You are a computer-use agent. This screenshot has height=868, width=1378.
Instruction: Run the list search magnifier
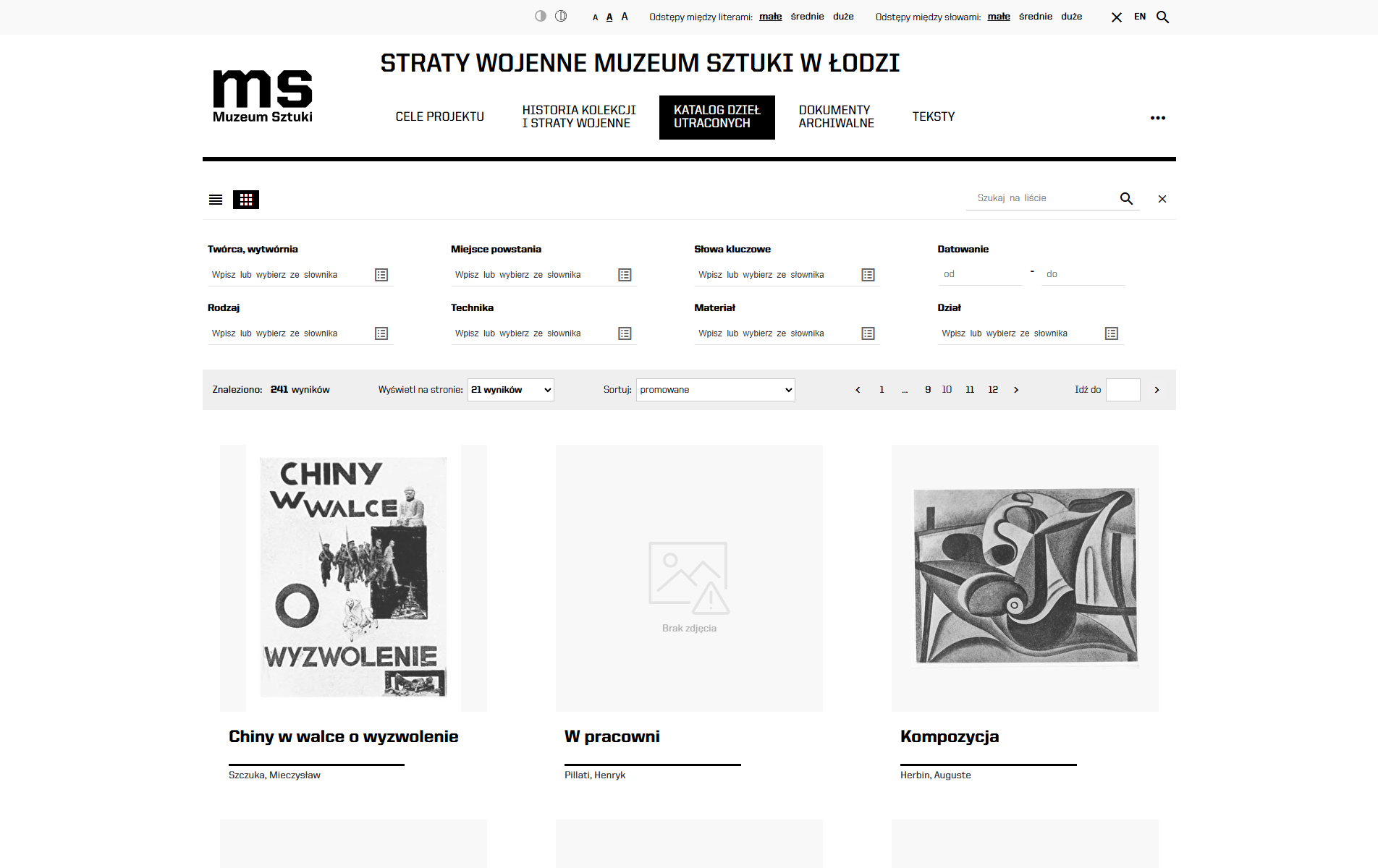click(1127, 198)
